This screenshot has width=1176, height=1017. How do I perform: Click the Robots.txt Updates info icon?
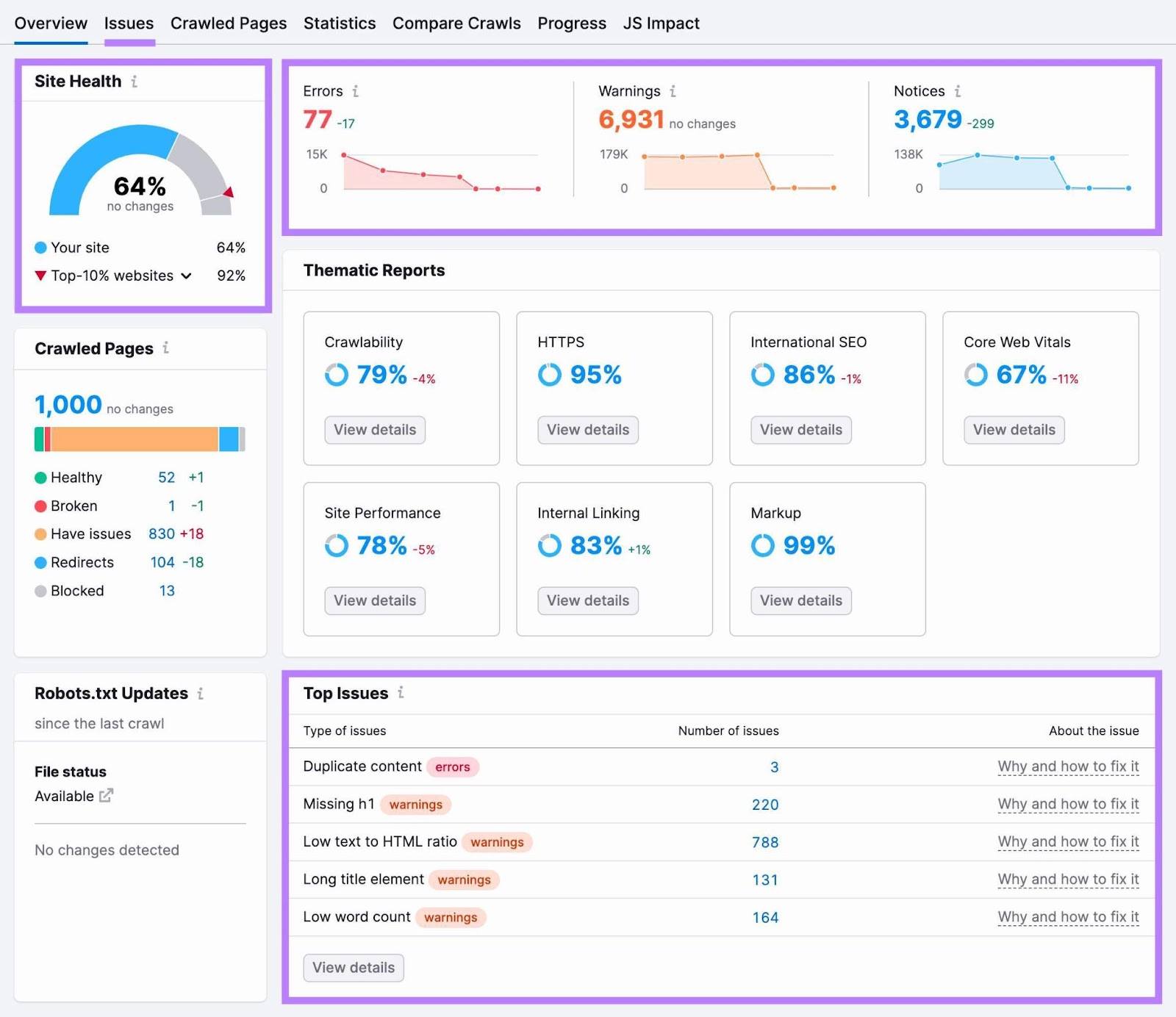pos(201,694)
